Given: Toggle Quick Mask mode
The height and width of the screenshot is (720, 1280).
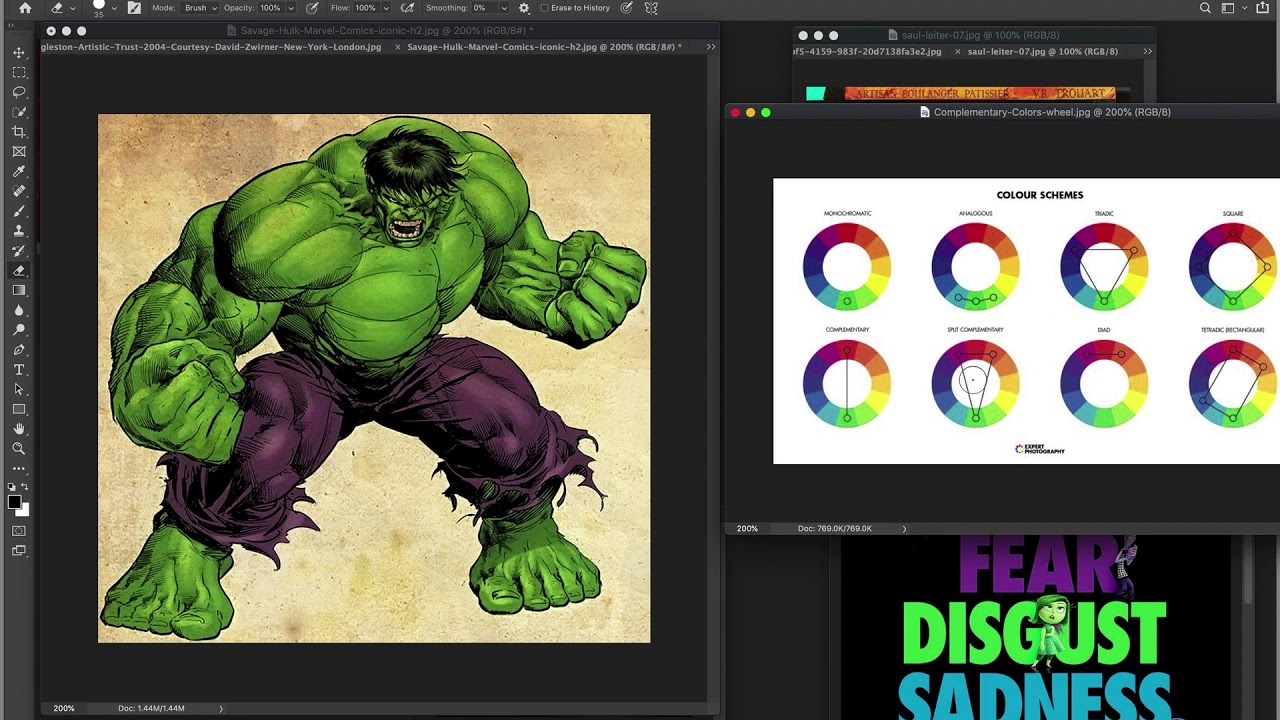Looking at the screenshot, I should point(19,531).
